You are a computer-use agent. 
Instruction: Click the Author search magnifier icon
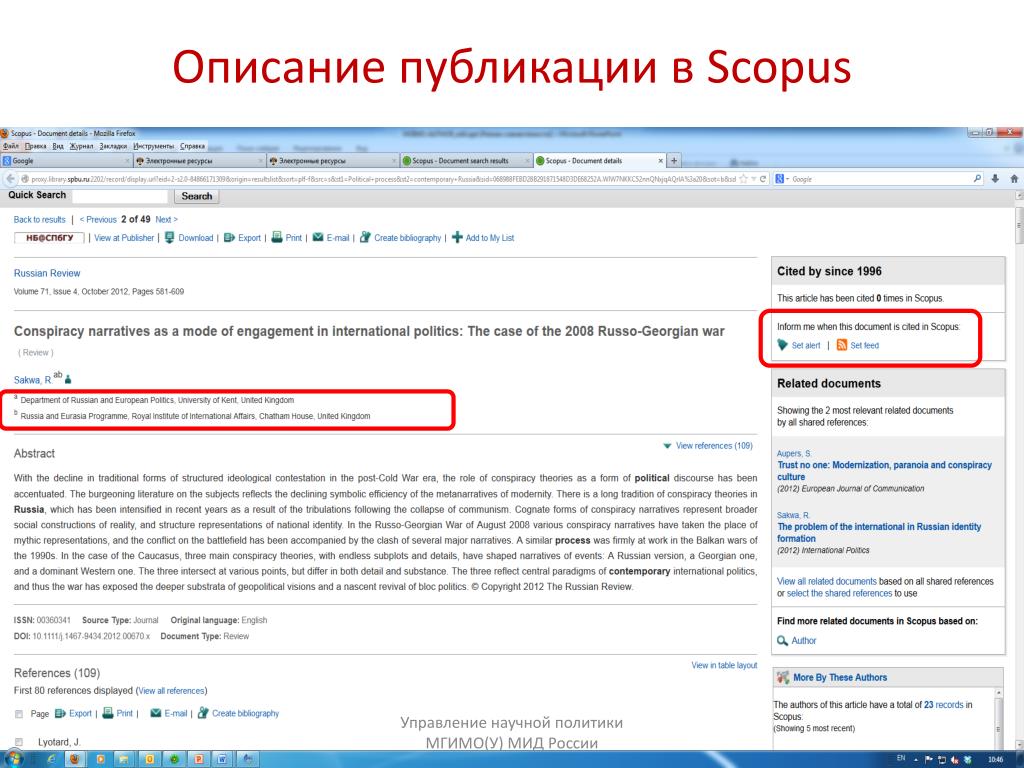tap(783, 641)
